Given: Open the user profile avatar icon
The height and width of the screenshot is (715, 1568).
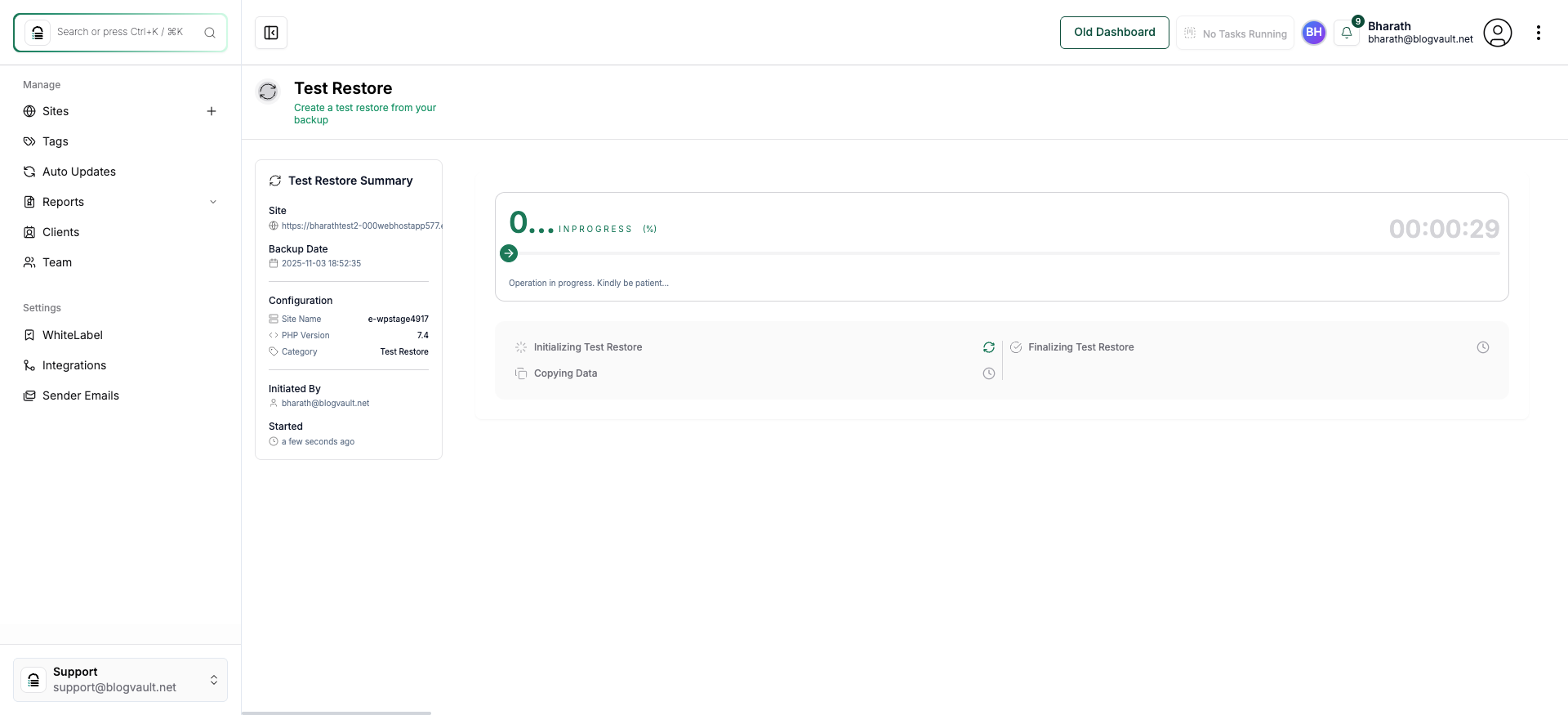Looking at the screenshot, I should point(1498,33).
